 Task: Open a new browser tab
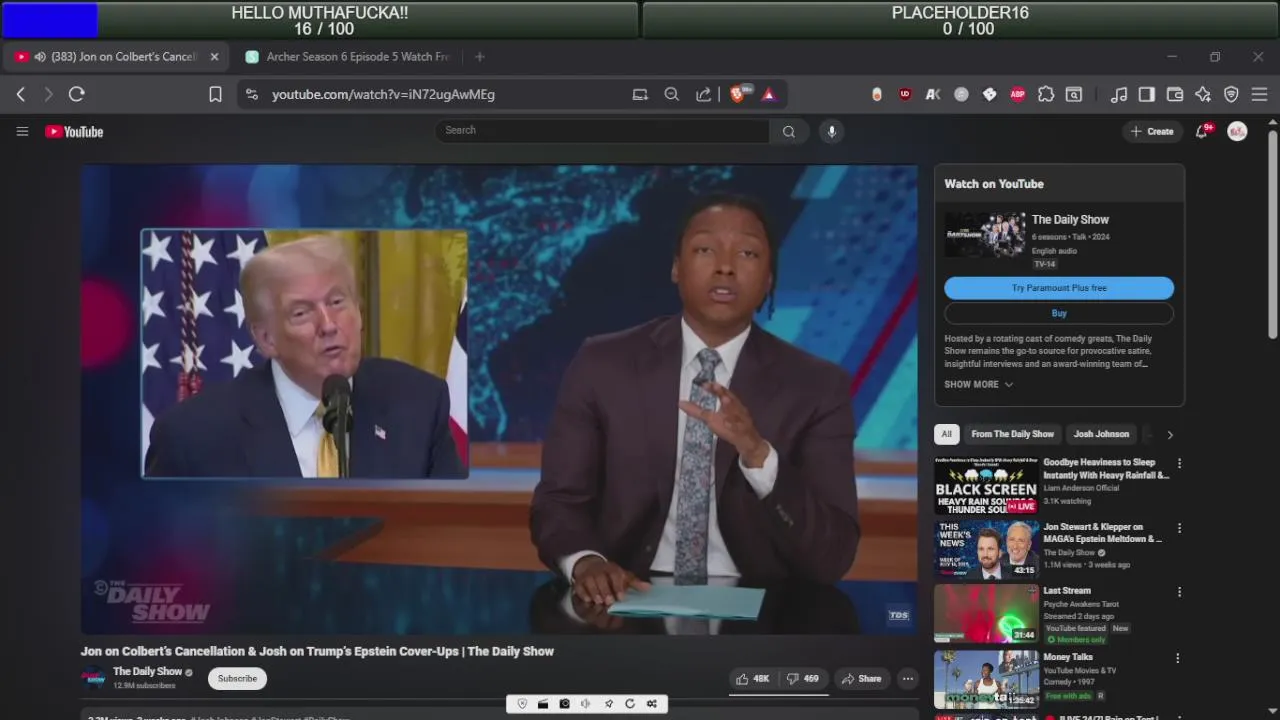tap(480, 57)
